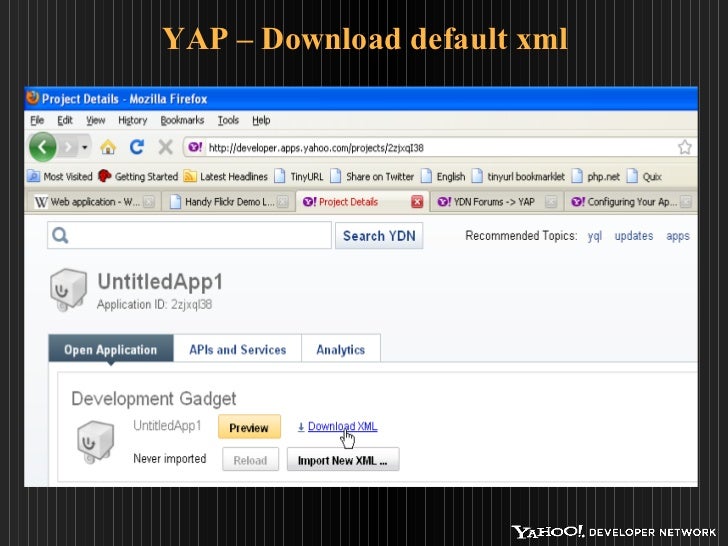The width and height of the screenshot is (728, 546).
Task: Click the URL address bar field
Action: pos(439,148)
